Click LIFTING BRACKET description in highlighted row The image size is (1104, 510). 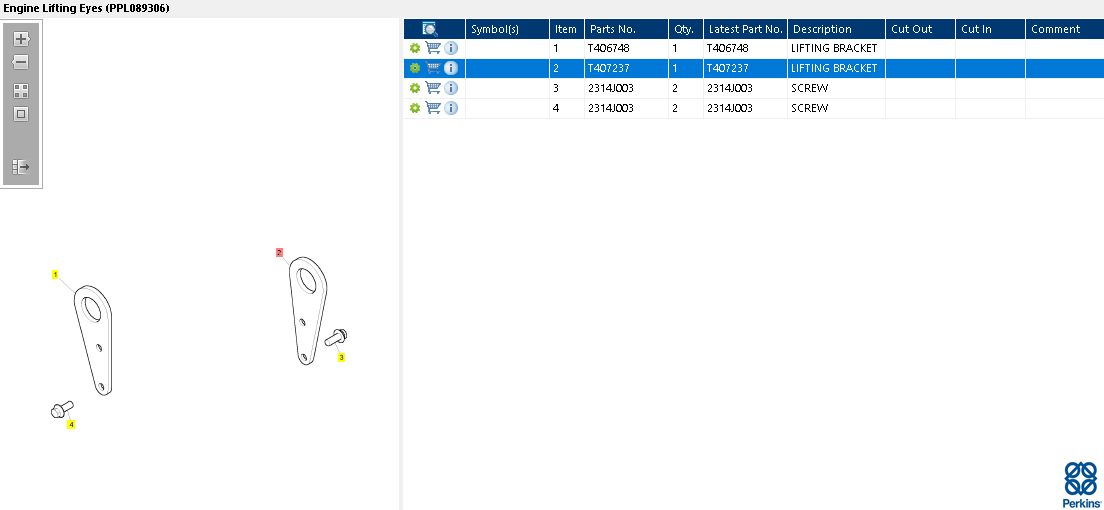point(834,68)
